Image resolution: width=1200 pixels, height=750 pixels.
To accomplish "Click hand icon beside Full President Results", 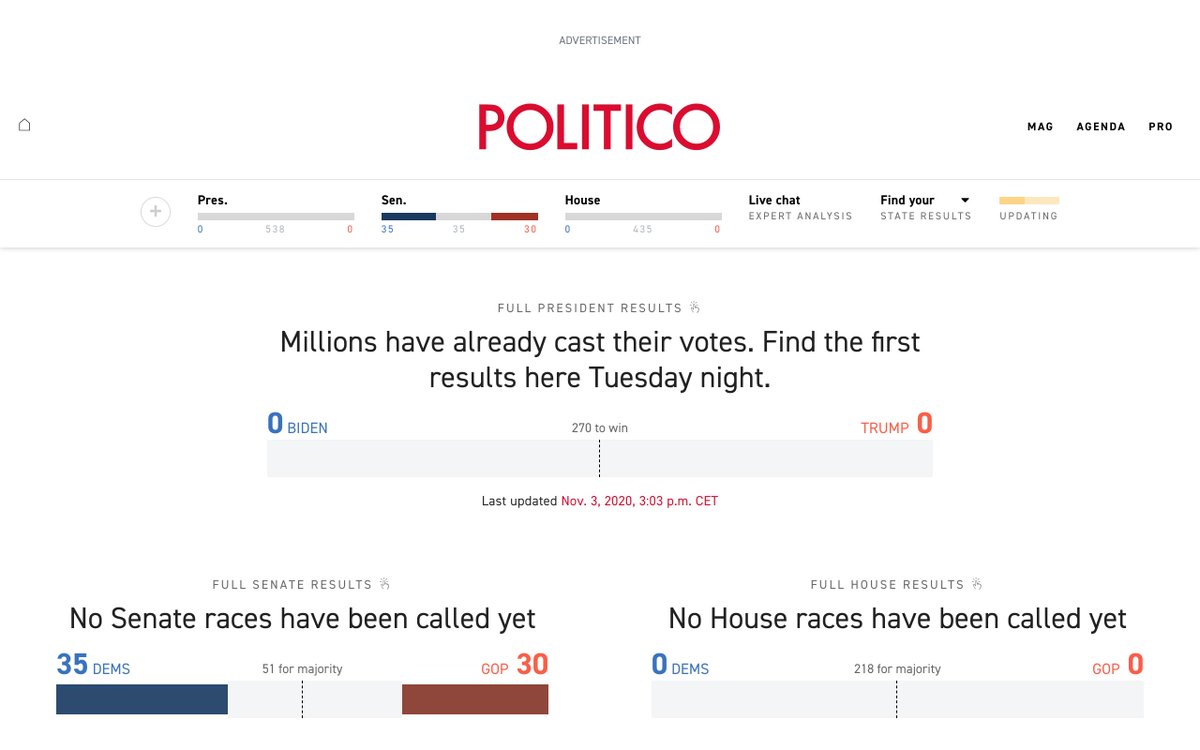I will click(x=695, y=308).
